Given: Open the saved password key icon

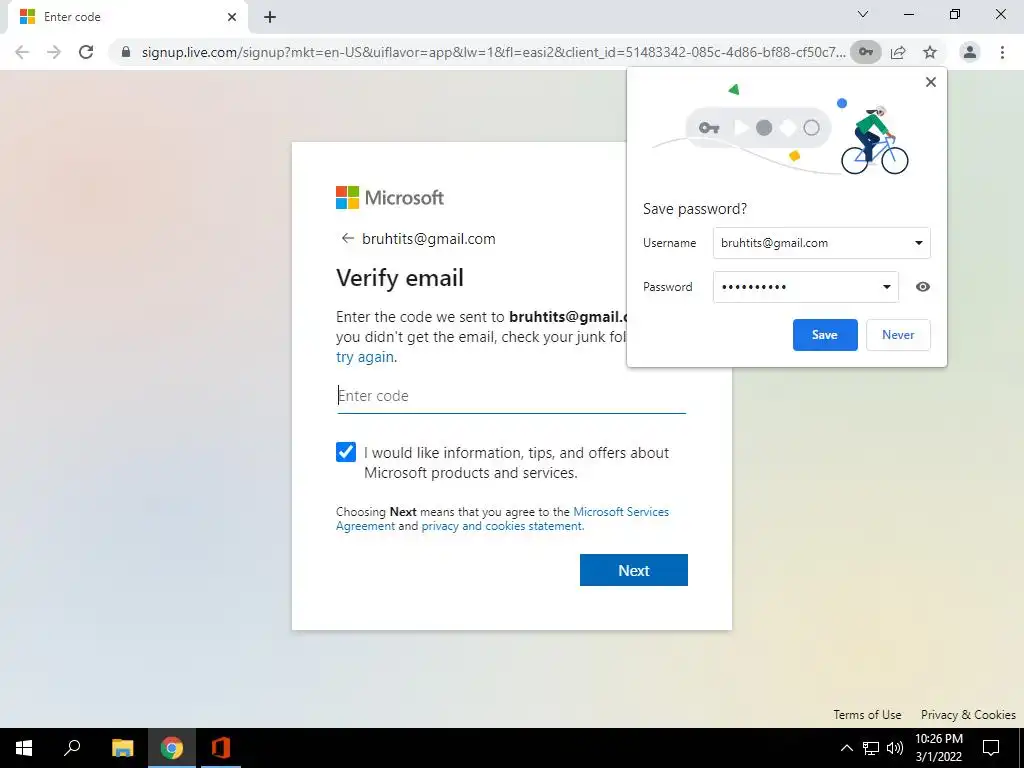Looking at the screenshot, I should [865, 52].
